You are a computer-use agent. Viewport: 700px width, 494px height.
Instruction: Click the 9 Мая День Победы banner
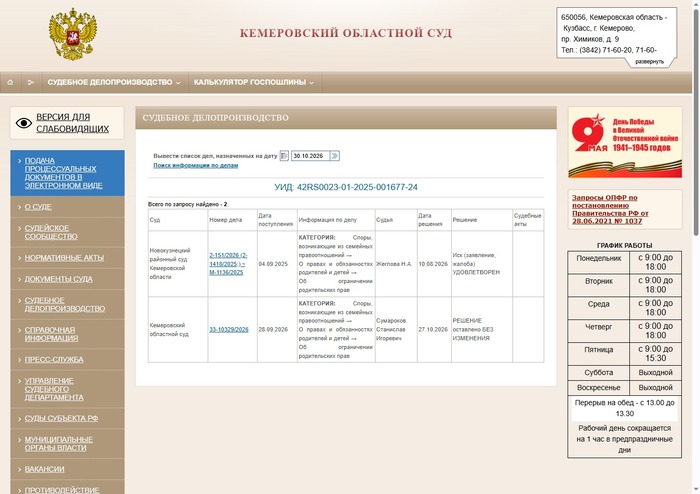[x=625, y=142]
